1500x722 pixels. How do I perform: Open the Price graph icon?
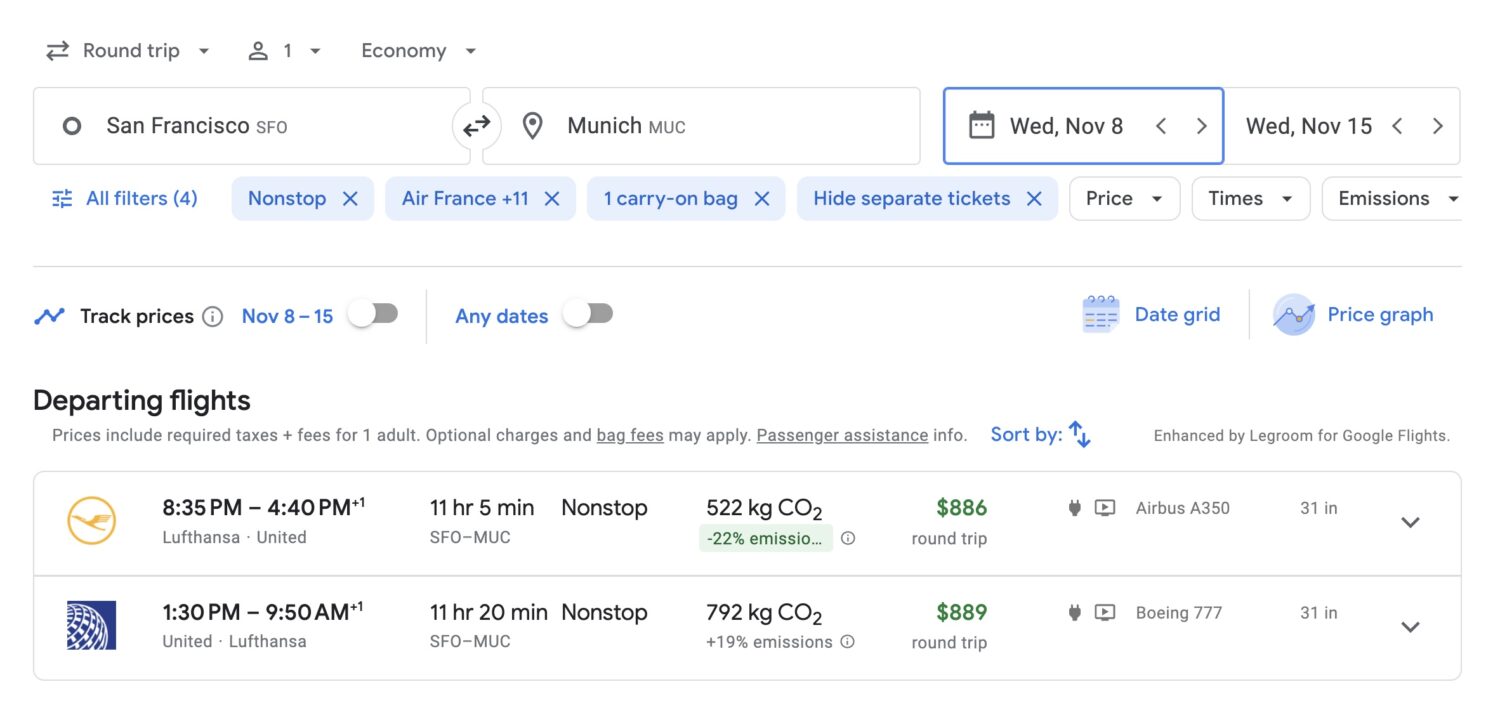coord(1293,314)
